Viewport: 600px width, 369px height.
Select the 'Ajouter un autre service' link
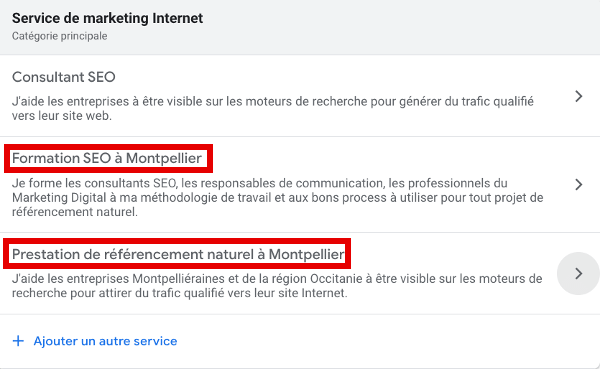pos(105,341)
